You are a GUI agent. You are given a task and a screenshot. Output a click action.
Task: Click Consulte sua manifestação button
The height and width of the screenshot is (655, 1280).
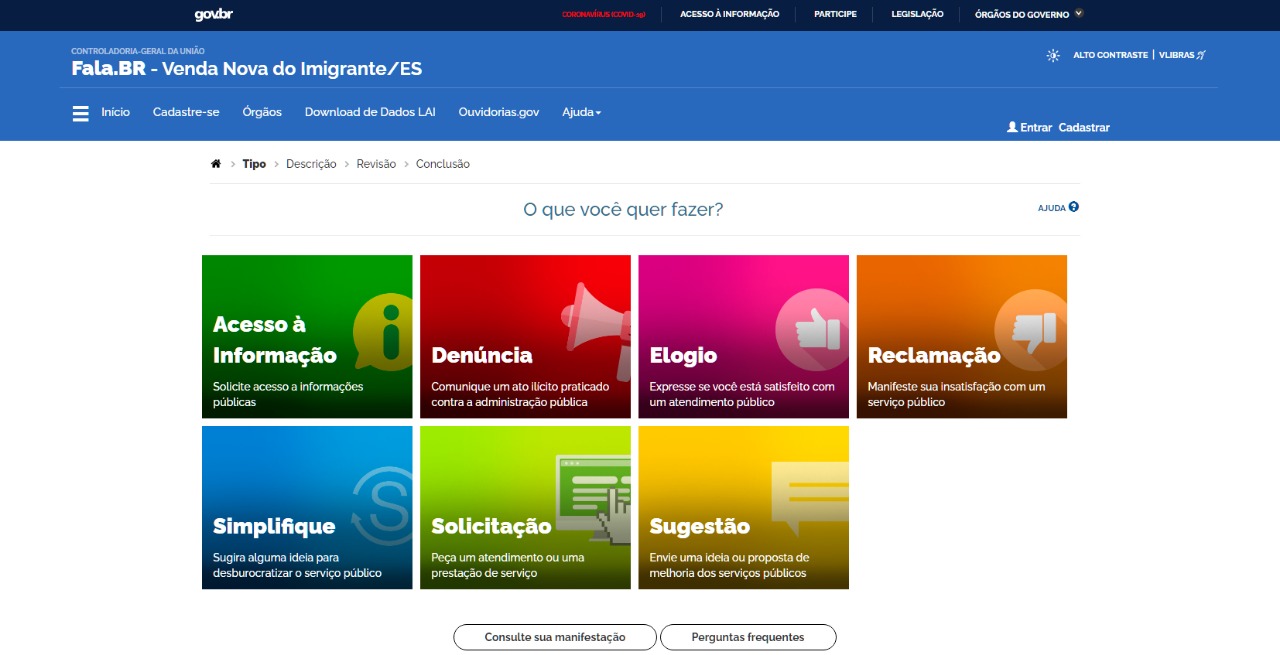tap(555, 637)
